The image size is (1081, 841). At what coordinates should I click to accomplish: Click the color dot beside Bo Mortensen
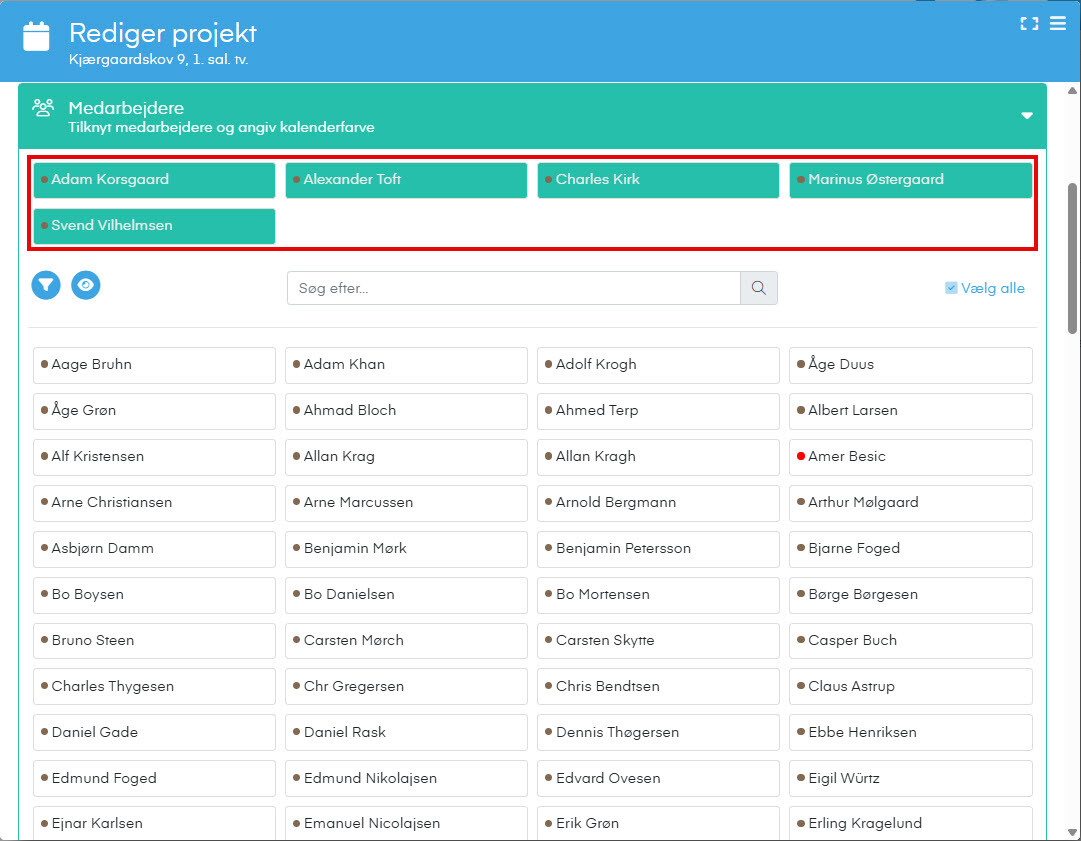pyautogui.click(x=548, y=594)
